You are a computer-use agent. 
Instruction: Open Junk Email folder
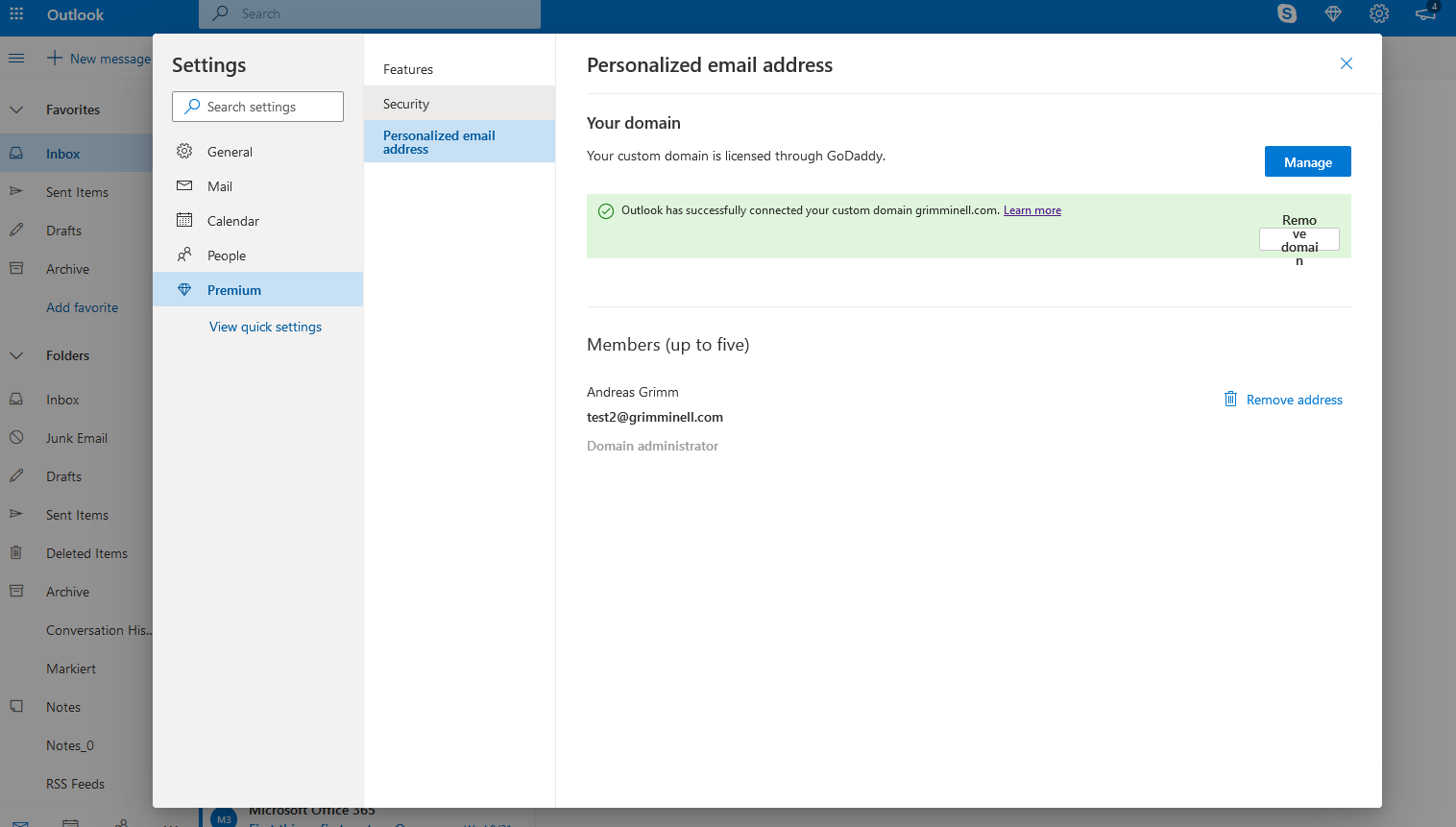(77, 438)
